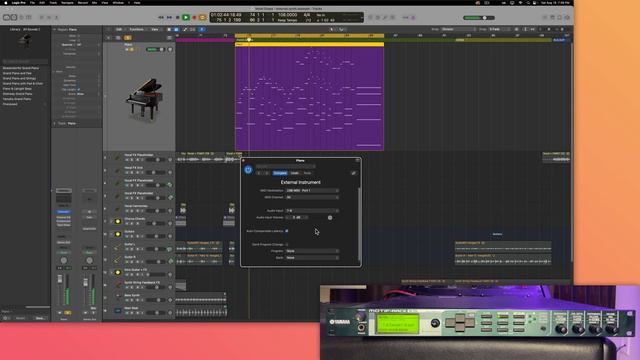Toggle the yellow global Solo button in track header
This screenshot has width=640, height=360.
(x=127, y=38)
